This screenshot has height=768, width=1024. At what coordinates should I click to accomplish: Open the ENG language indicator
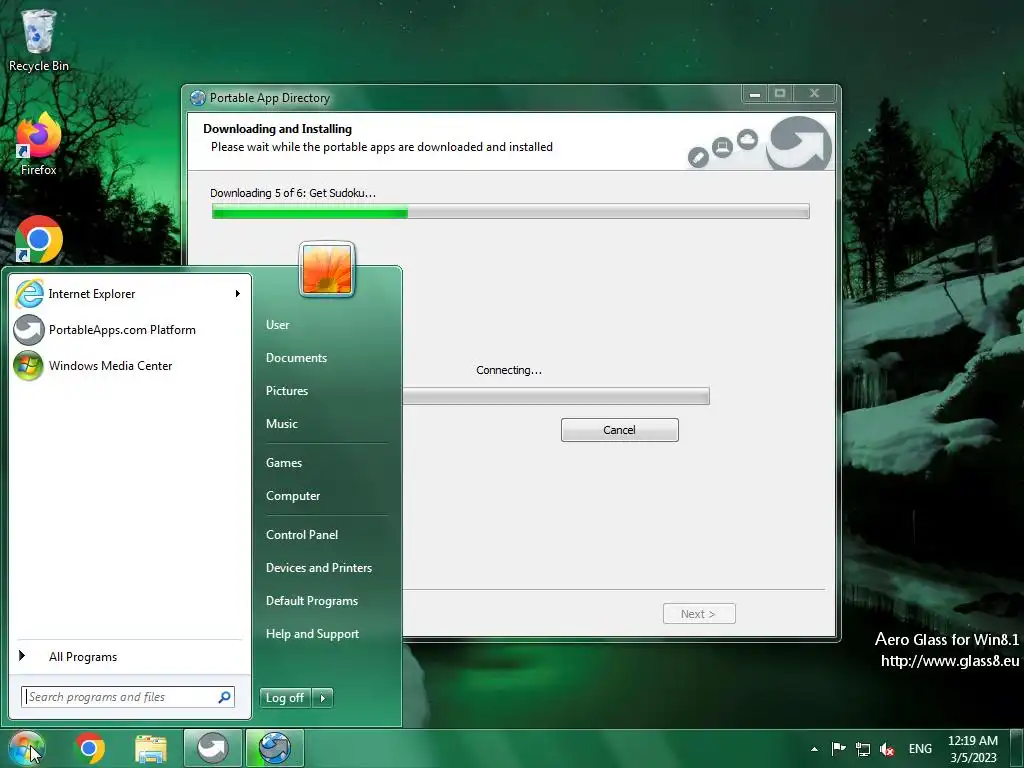920,749
